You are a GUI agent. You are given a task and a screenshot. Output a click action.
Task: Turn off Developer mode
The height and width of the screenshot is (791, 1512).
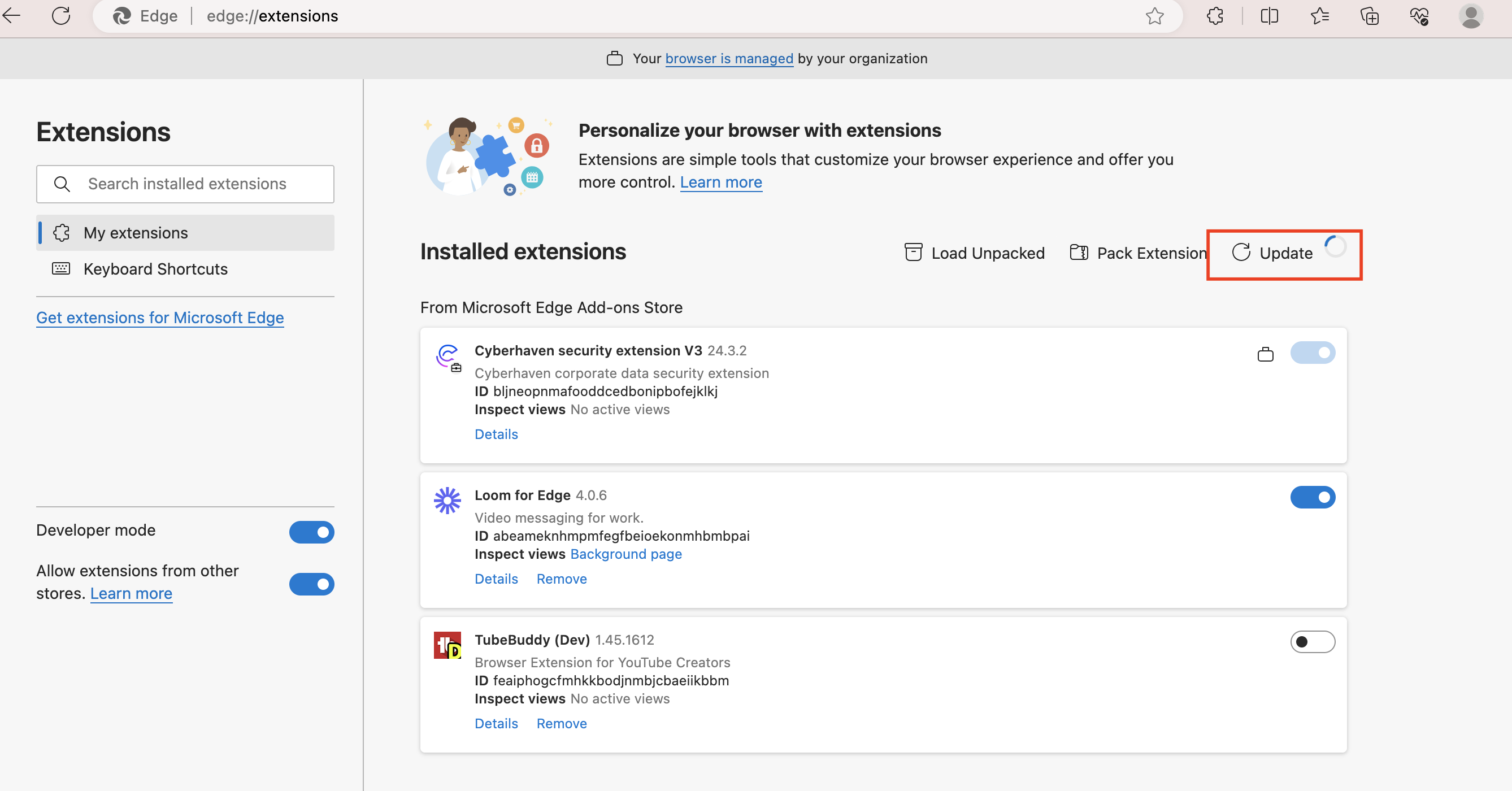(312, 532)
